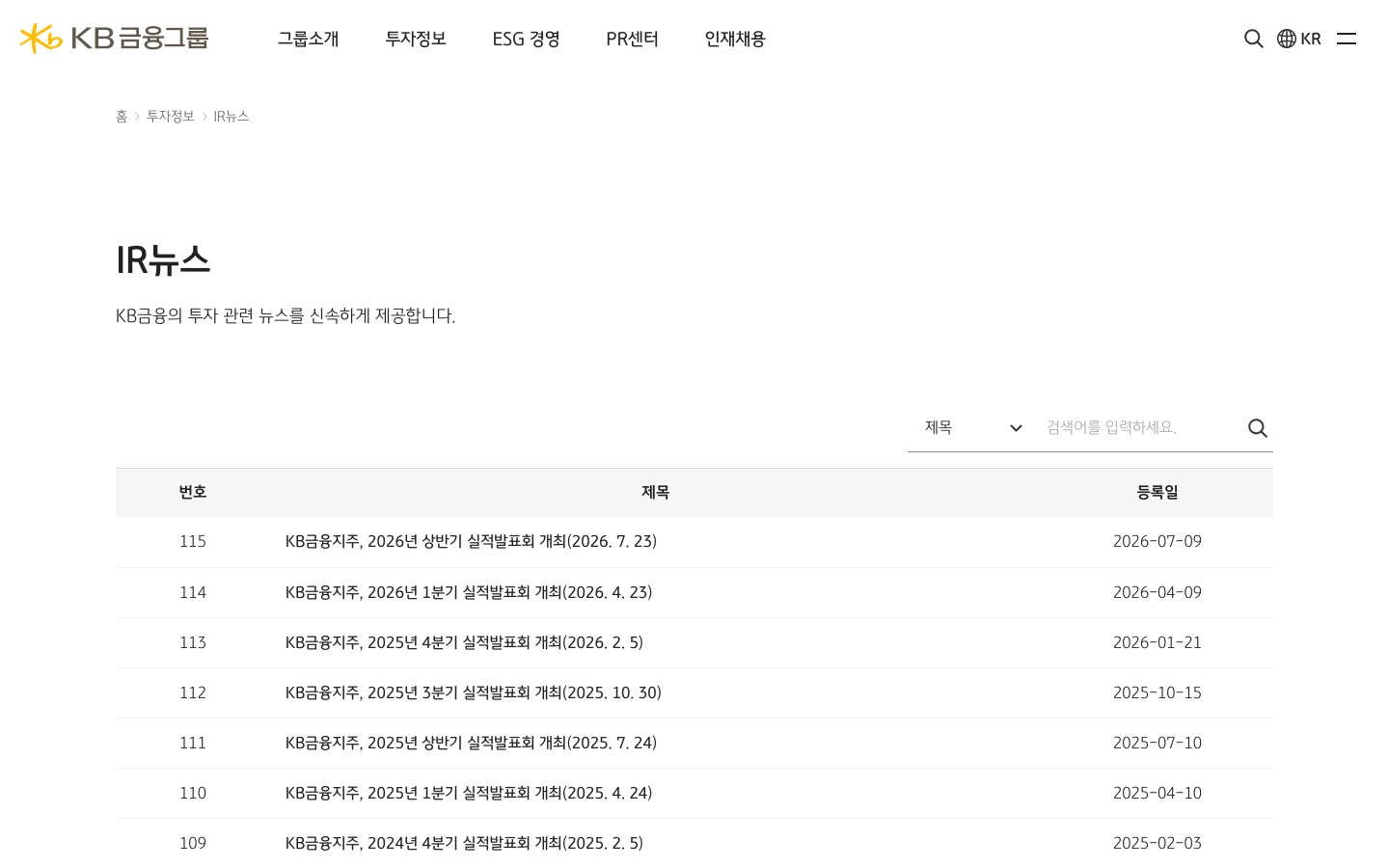
Task: Open 2026년 1분기 실적발표회 개최 article
Action: [469, 592]
